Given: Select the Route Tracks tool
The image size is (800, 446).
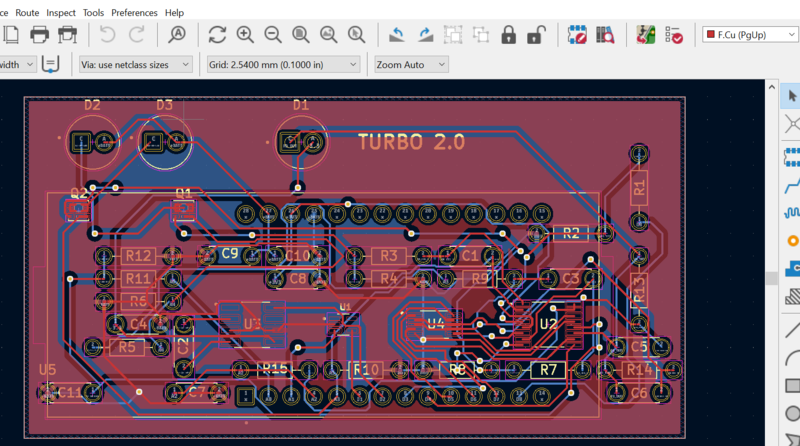Looking at the screenshot, I should [792, 185].
